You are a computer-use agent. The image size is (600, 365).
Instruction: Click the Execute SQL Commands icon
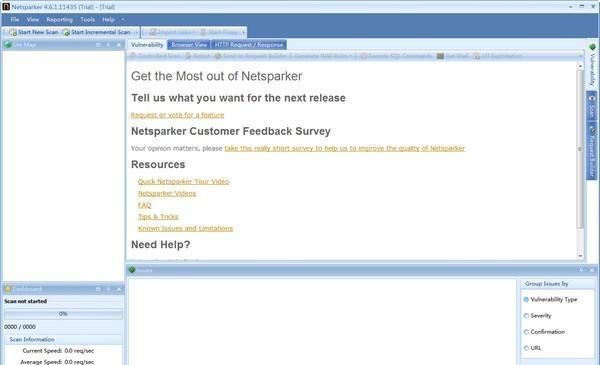364,56
